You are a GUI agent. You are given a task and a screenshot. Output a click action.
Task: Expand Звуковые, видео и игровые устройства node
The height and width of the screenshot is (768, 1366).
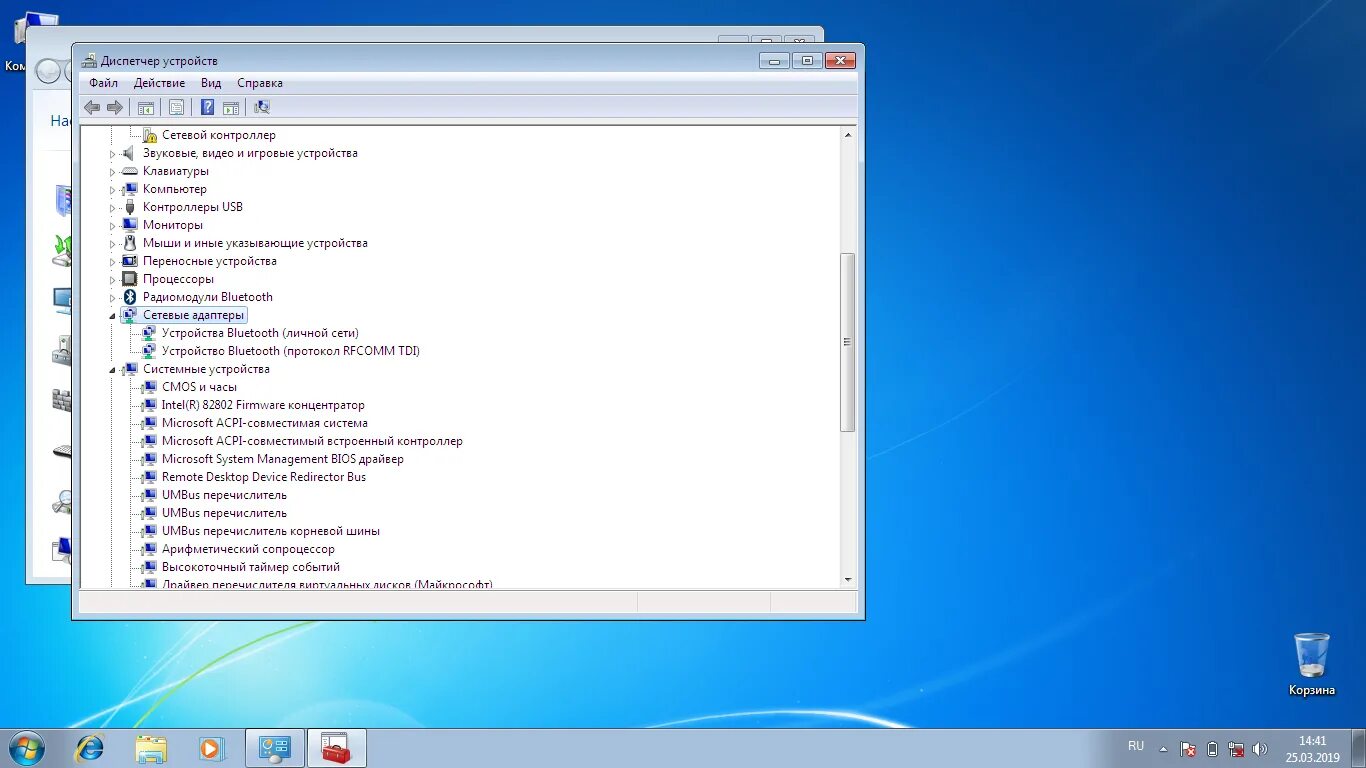(x=113, y=154)
